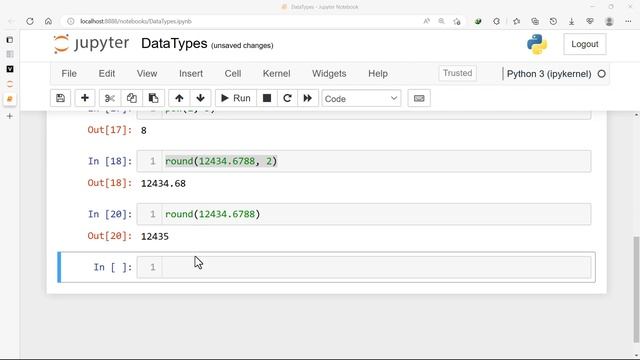Click the Jupyter logo

(91, 44)
